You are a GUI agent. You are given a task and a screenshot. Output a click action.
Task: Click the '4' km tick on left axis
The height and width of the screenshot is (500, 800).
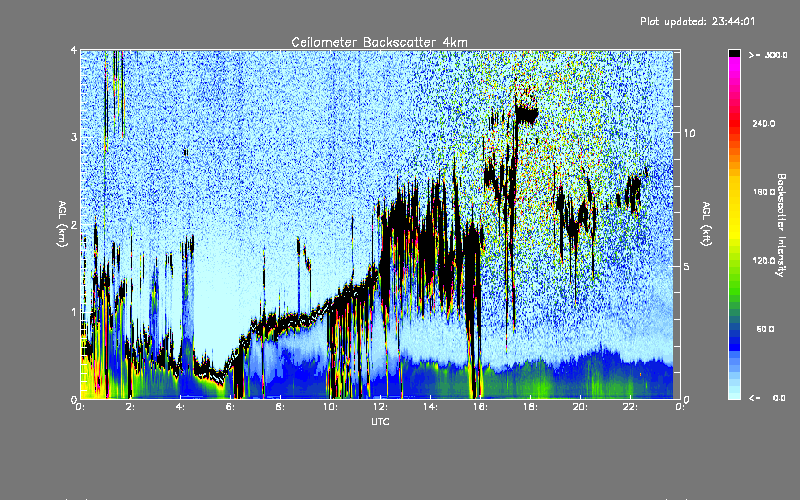click(x=74, y=50)
